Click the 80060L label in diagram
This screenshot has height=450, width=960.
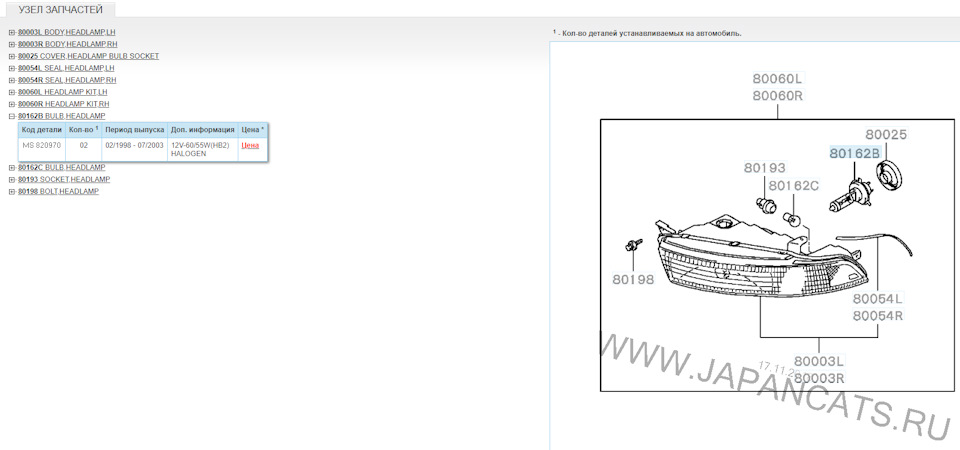pos(777,78)
